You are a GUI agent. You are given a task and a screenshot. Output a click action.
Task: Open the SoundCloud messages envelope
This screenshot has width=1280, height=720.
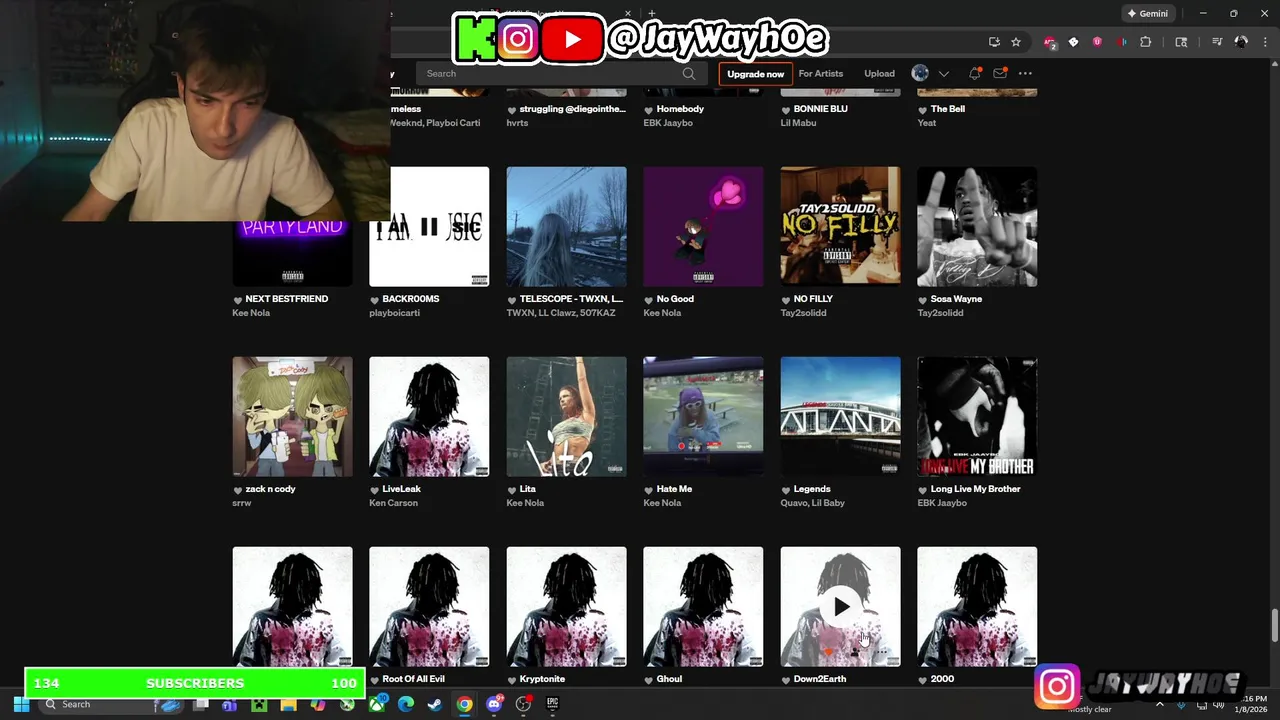[x=1000, y=73]
